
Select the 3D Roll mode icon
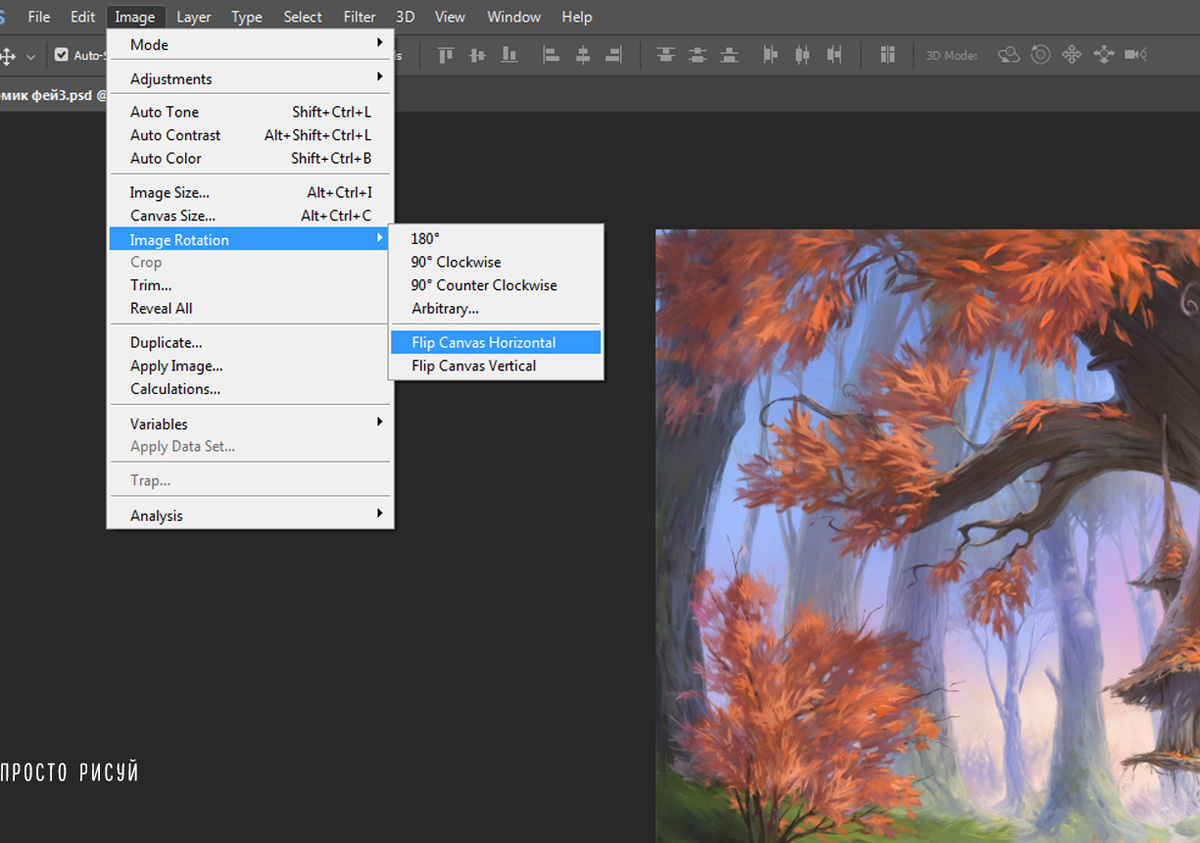tap(1040, 55)
